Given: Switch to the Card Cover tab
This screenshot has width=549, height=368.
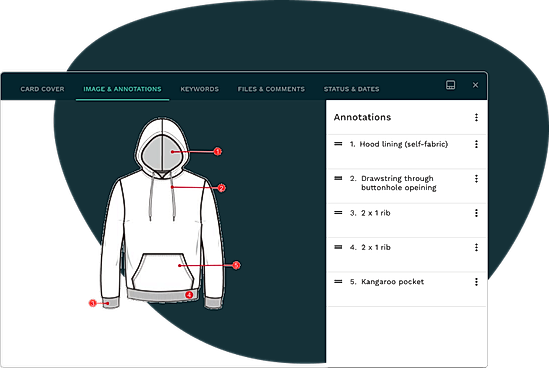Looking at the screenshot, I should 42,89.
